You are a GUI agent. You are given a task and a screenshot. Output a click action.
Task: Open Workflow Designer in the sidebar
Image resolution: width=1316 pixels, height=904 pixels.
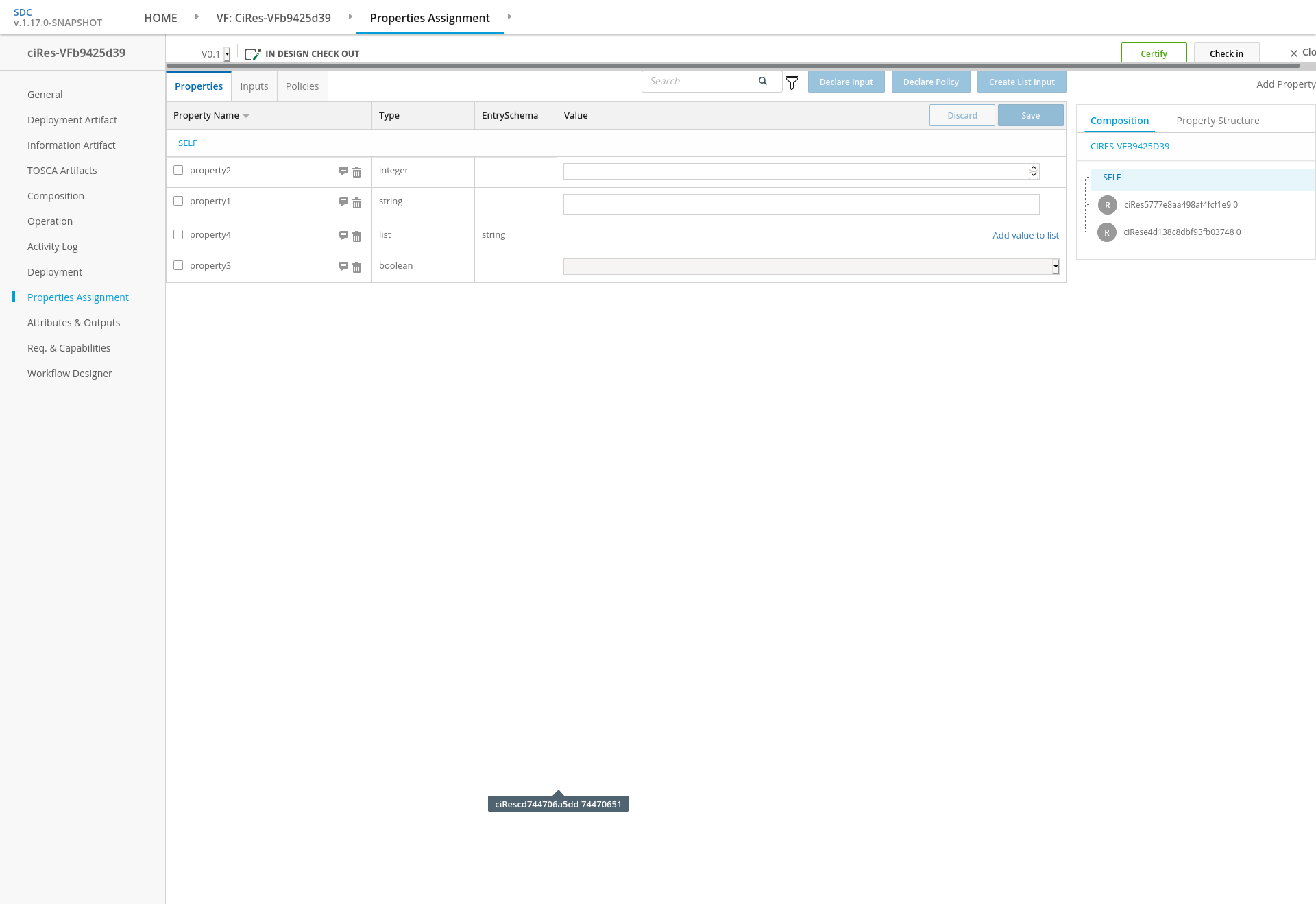pyautogui.click(x=69, y=374)
